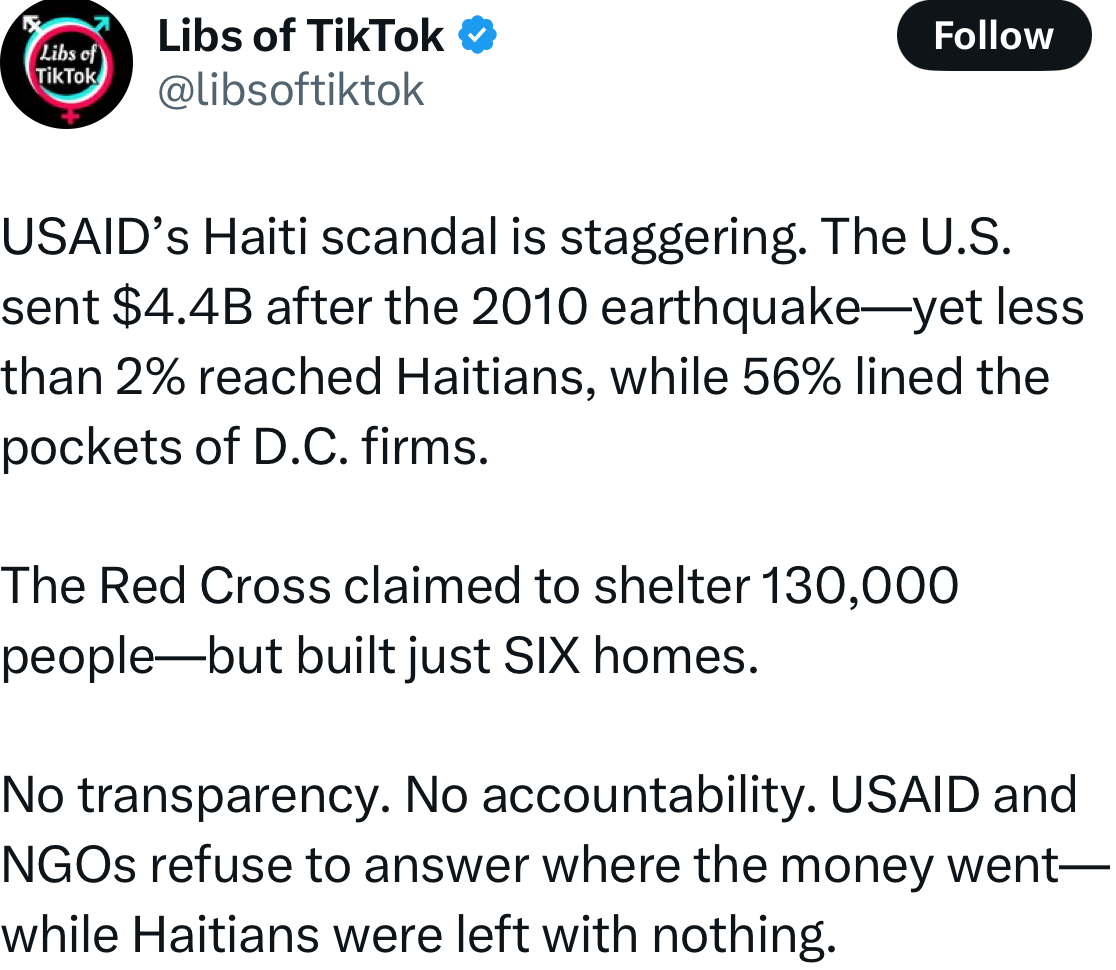Screen dimensions: 1116x970
Task: Click the blue verified checkmark badge
Action: [x=478, y=37]
